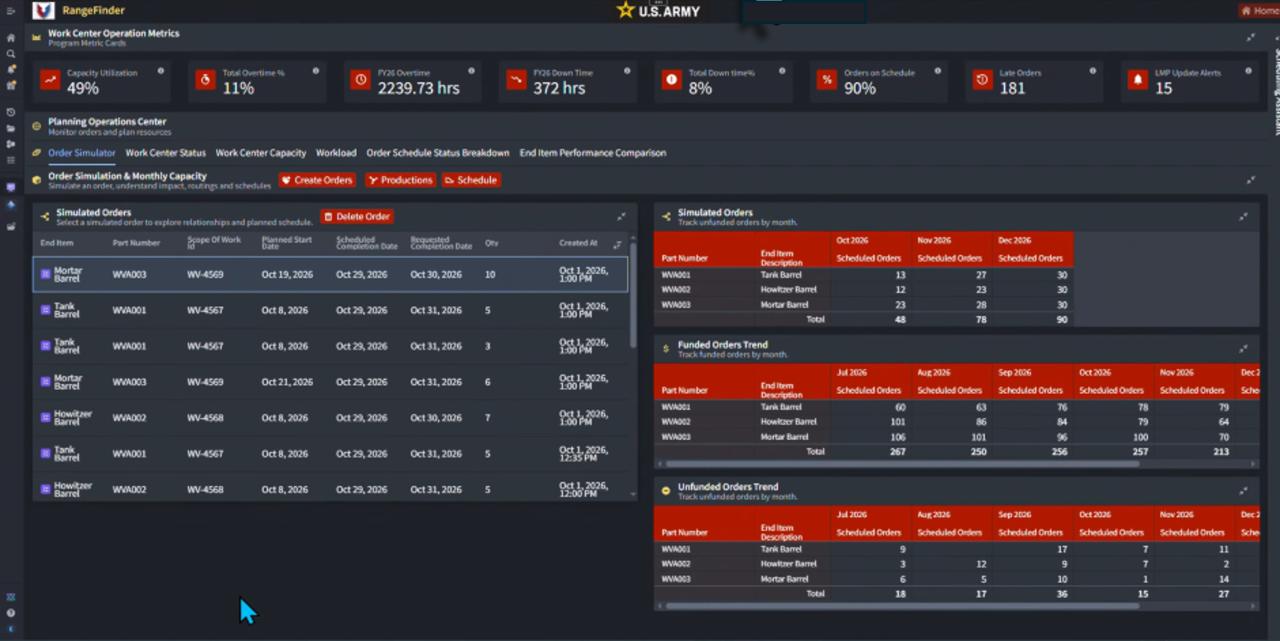
Task: Open the folder icon in the left sidebar
Action: click(11, 128)
